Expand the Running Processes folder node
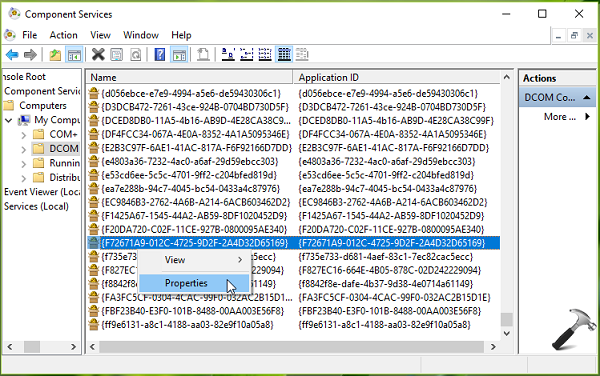The width and height of the screenshot is (600, 376). click(x=24, y=164)
